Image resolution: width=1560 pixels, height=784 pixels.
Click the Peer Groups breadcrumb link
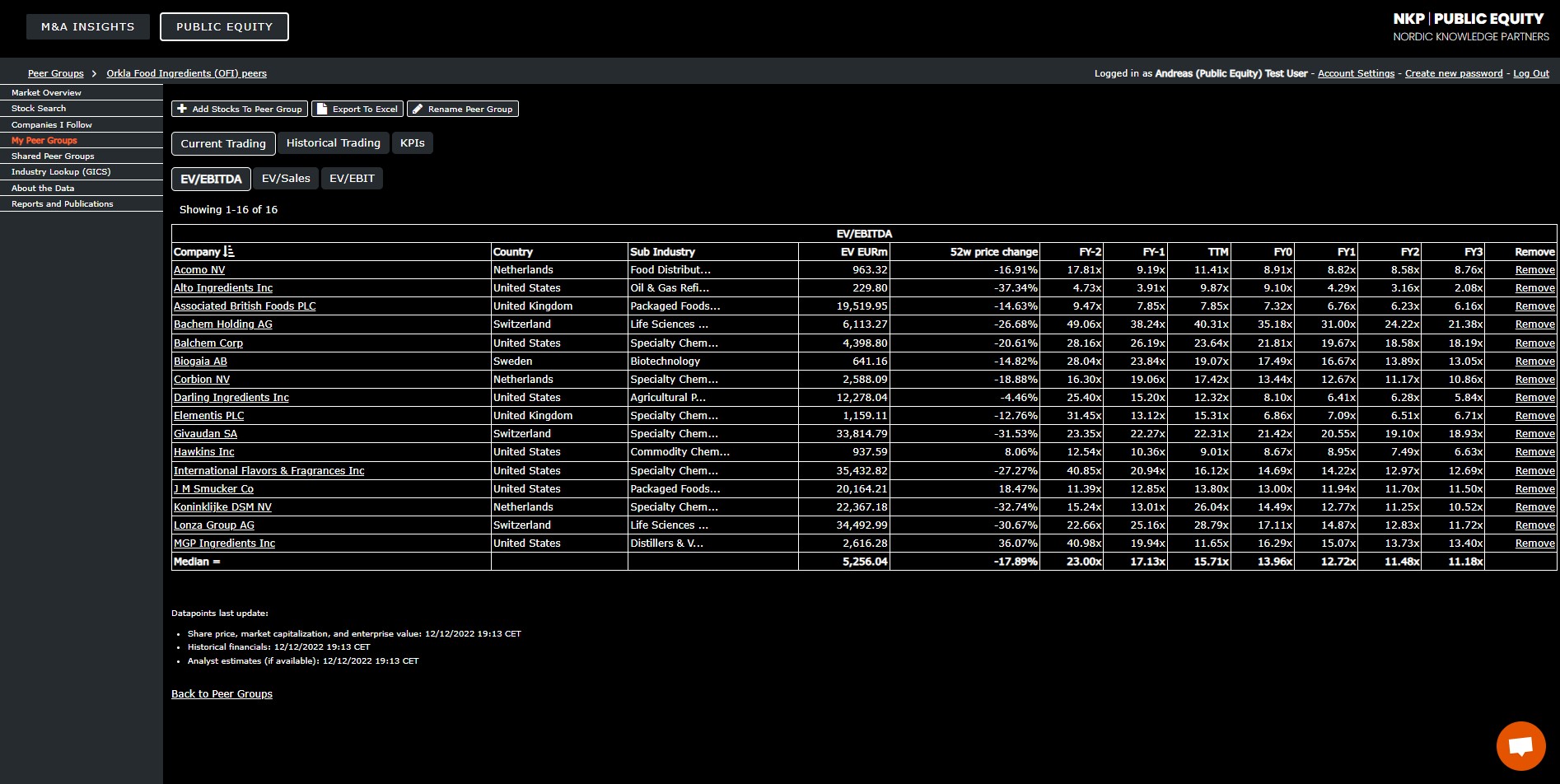[56, 73]
